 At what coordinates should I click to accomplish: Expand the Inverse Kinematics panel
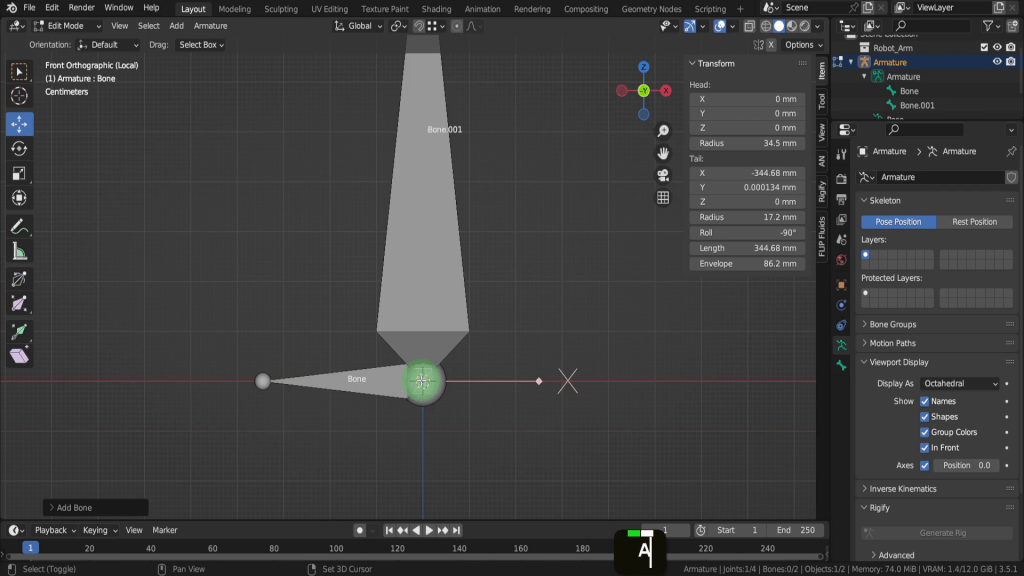(x=903, y=489)
